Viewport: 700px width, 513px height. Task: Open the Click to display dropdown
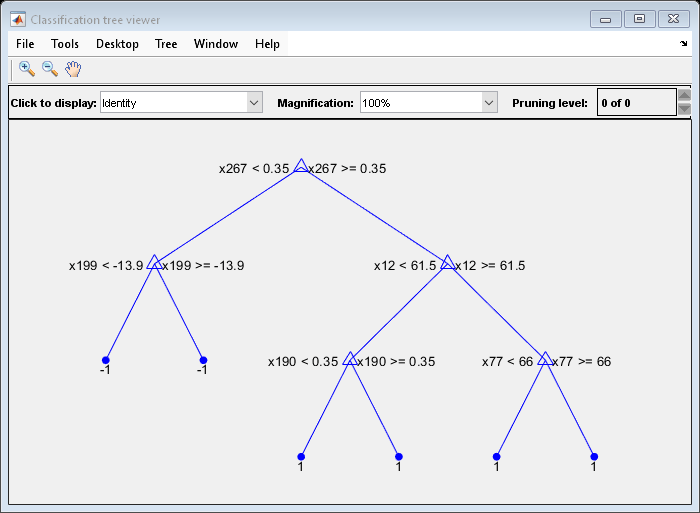(x=254, y=103)
